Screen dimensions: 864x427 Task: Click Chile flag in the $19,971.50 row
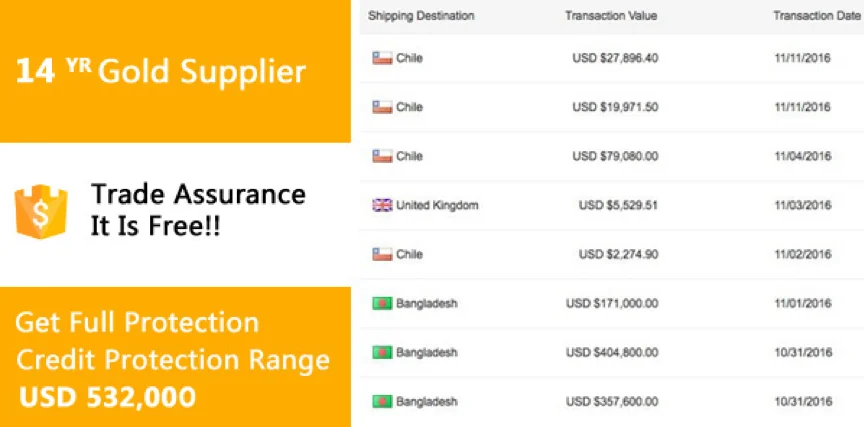click(382, 107)
